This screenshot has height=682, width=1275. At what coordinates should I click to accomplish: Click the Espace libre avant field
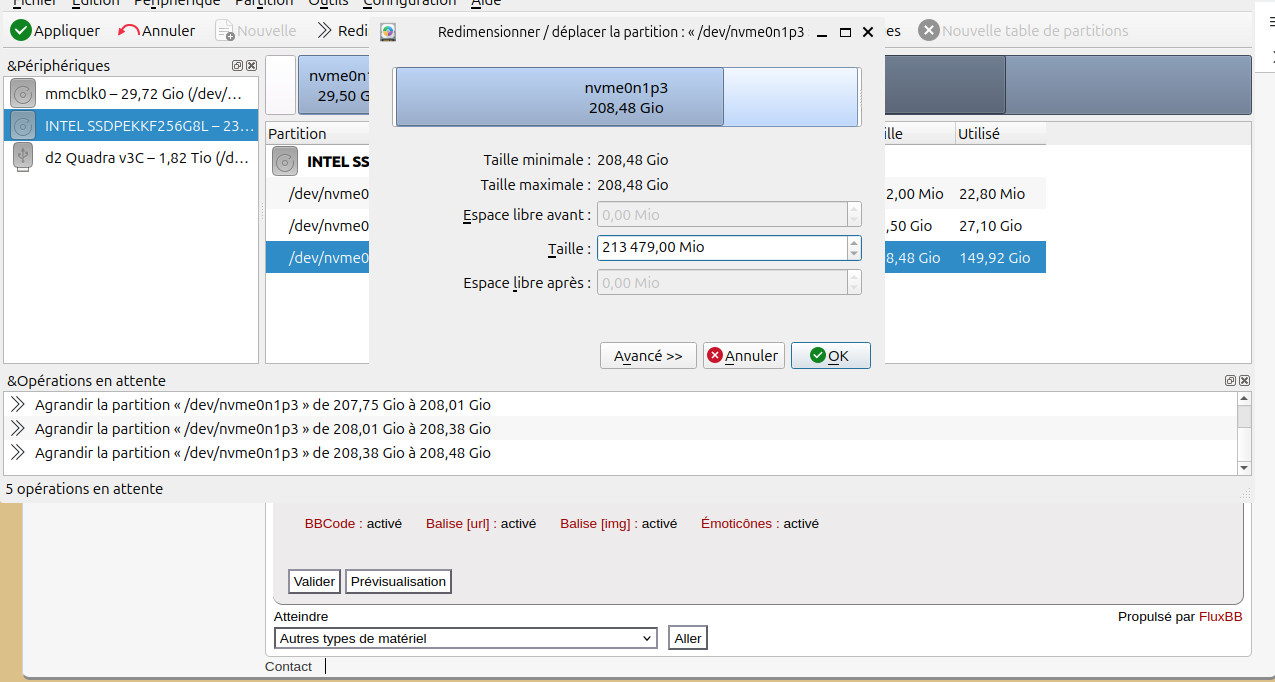[x=721, y=215]
